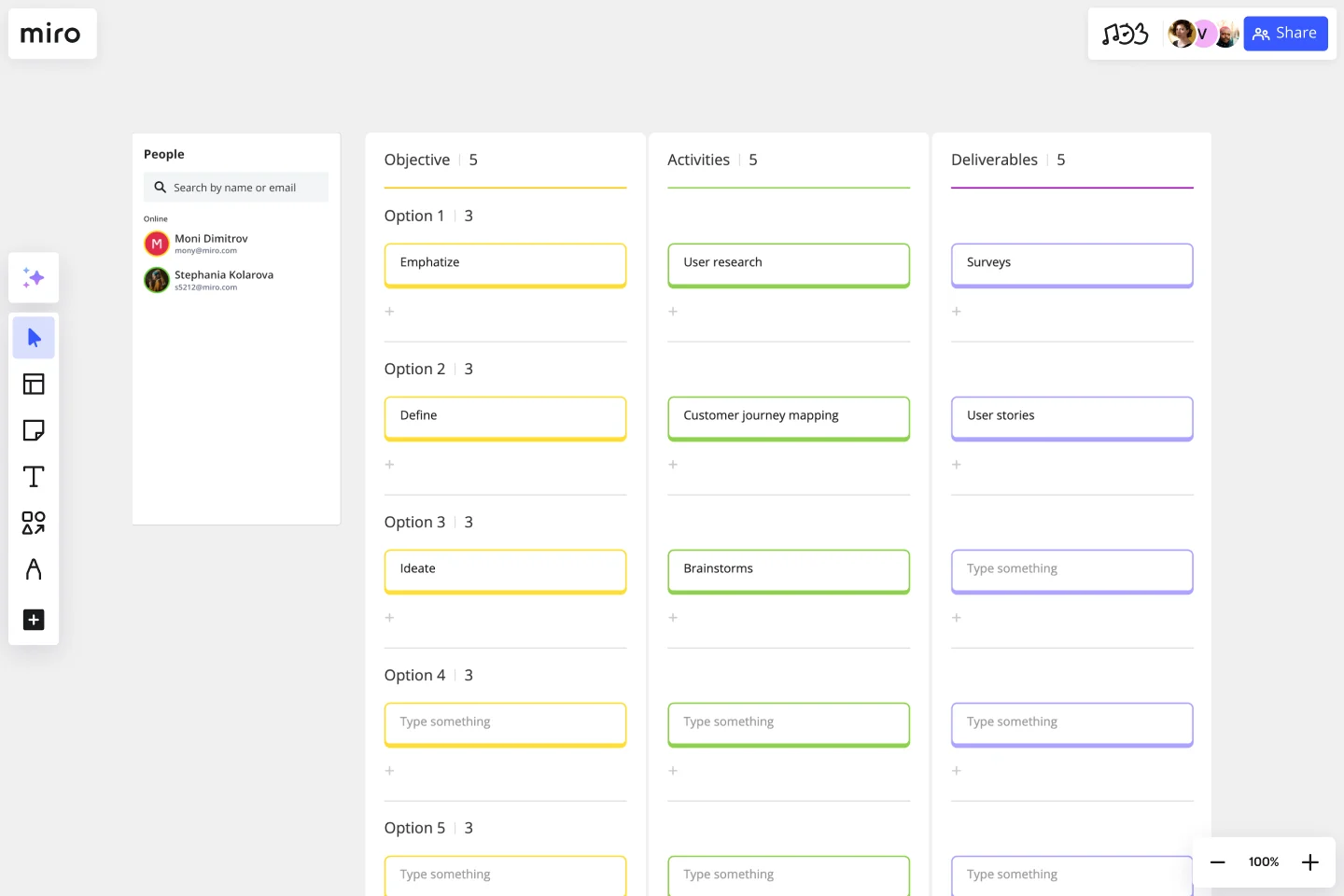Open more tools plus button
This screenshot has width=1344, height=896.
[x=34, y=620]
